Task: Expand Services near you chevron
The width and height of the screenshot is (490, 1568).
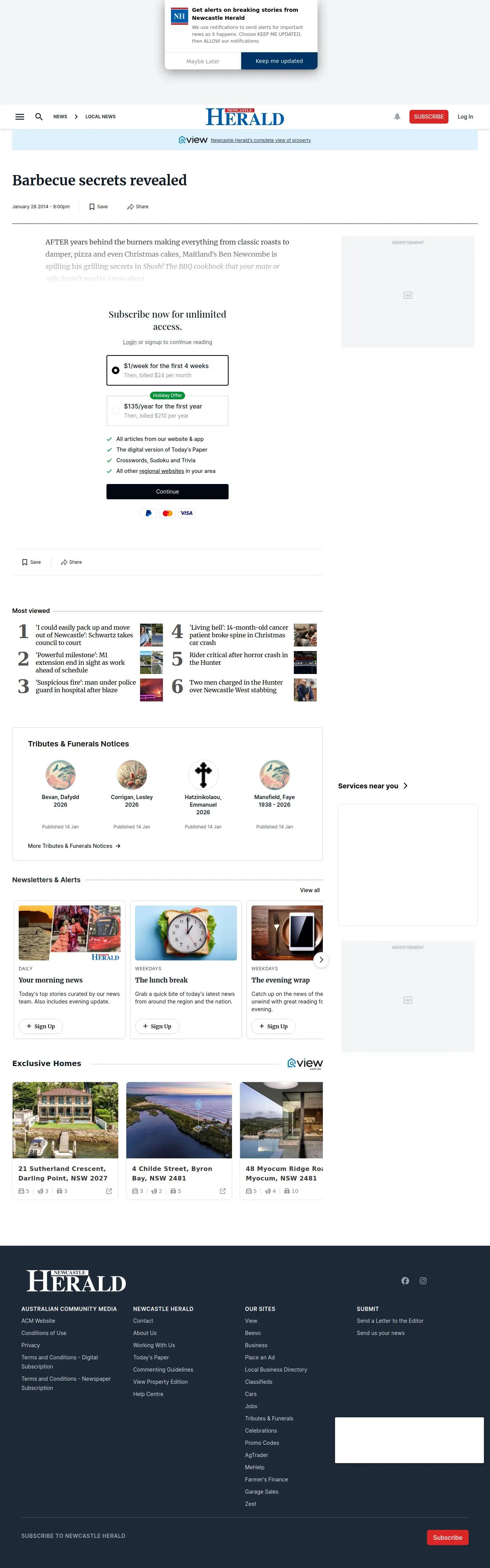Action: 405,786
